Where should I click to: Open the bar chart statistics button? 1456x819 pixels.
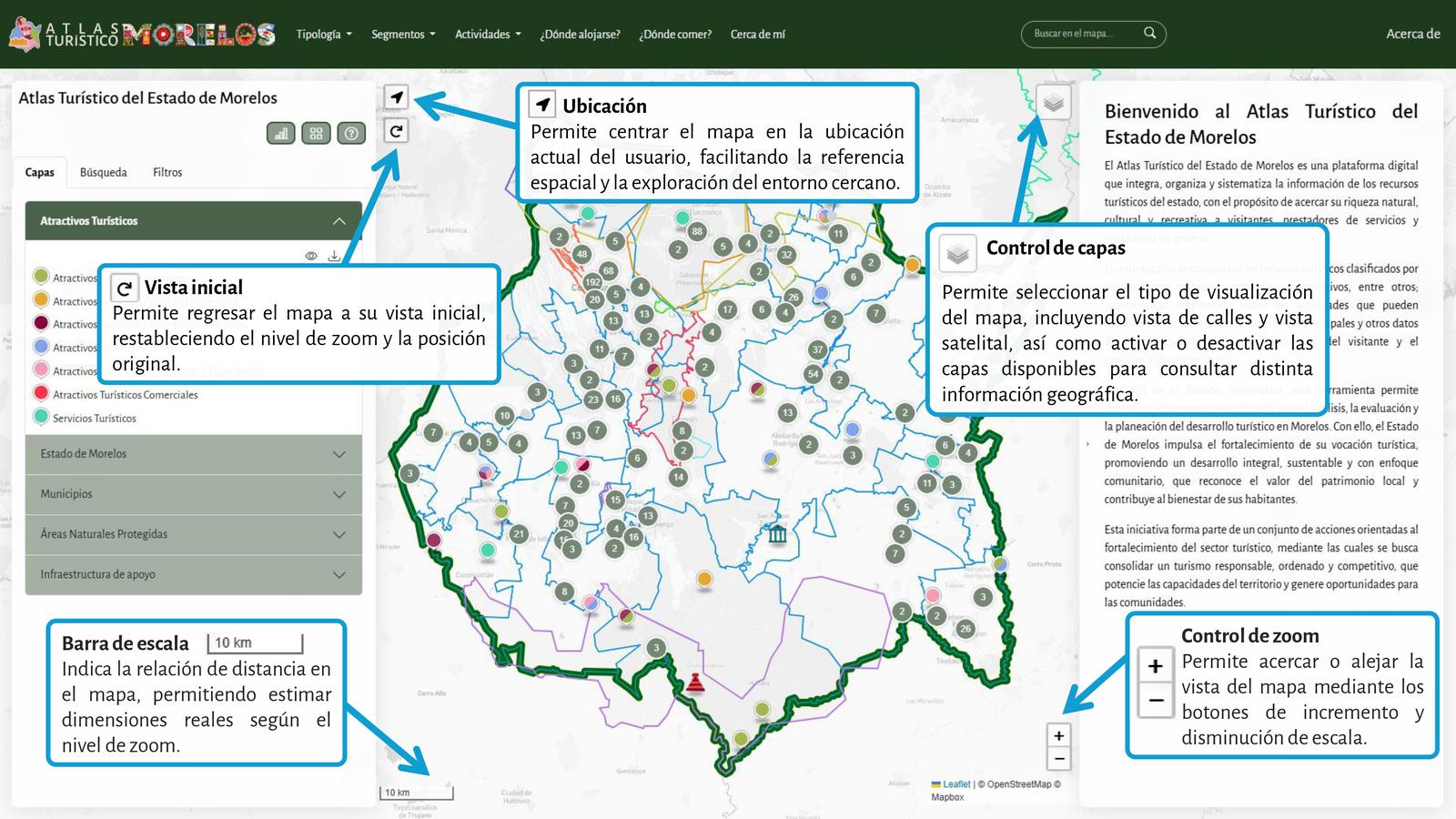(281, 134)
